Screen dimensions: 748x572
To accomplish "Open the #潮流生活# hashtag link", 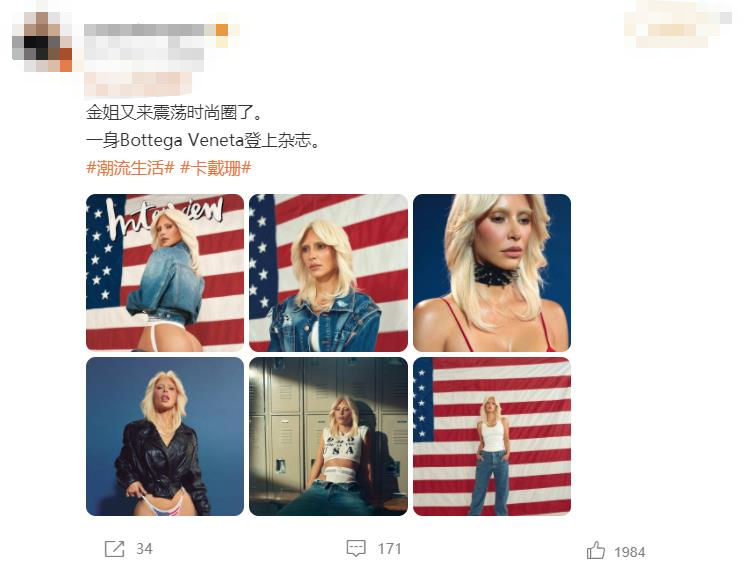I will click(x=130, y=168).
